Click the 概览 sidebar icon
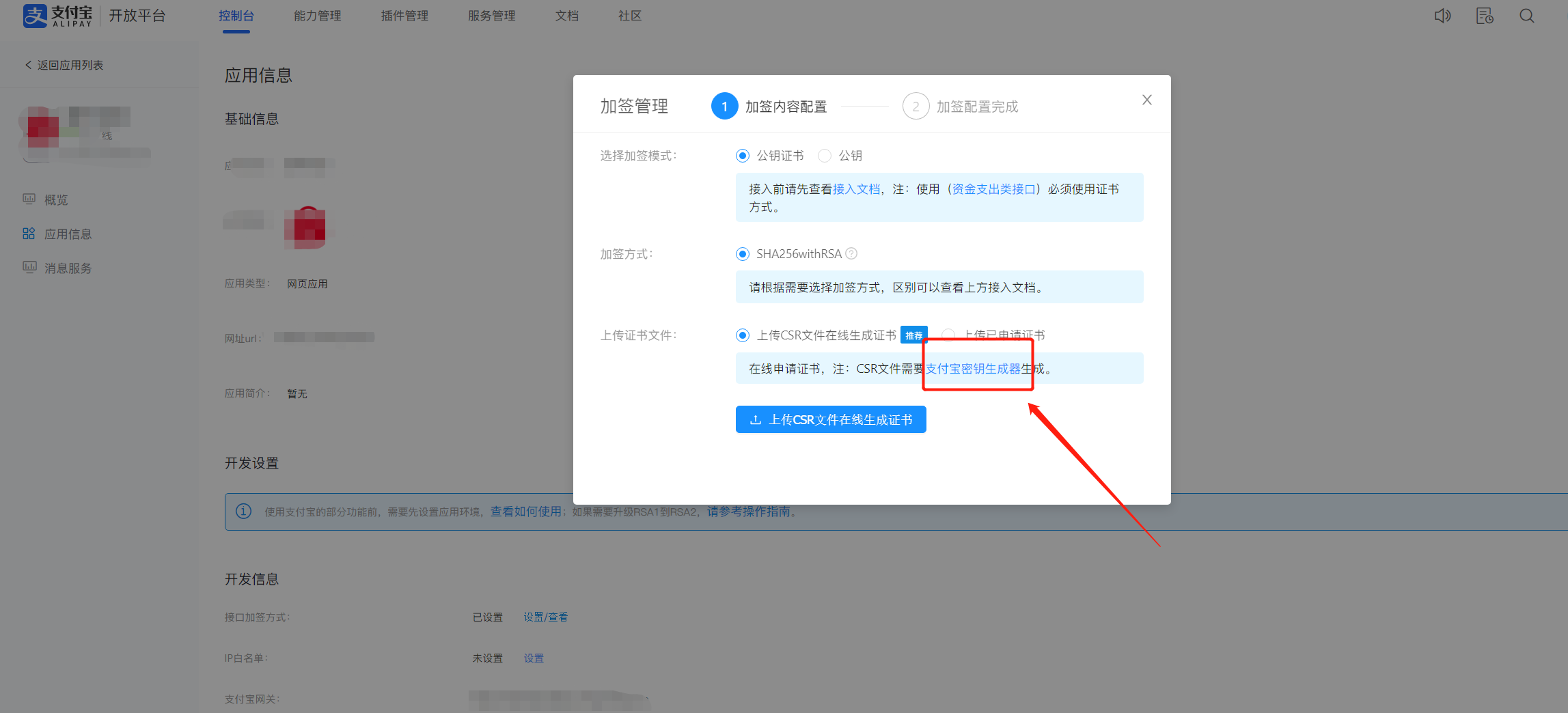This screenshot has width=1568, height=713. 29,199
